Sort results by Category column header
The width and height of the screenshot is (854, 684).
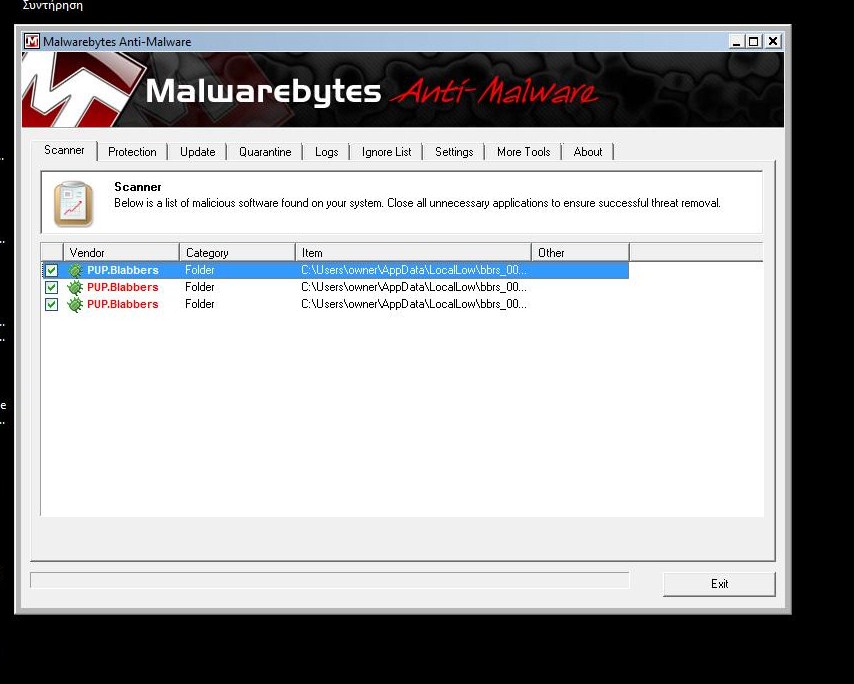point(237,253)
